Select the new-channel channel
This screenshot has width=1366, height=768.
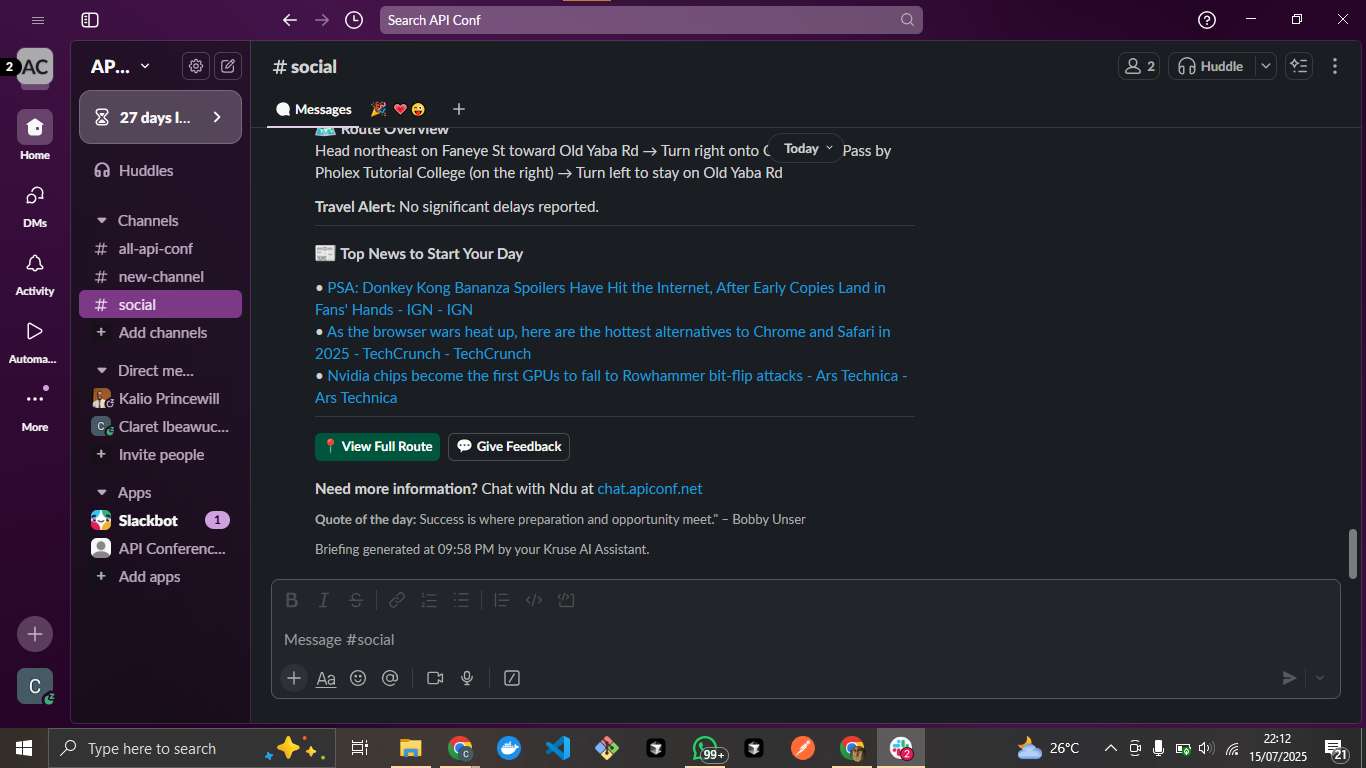[x=160, y=277]
